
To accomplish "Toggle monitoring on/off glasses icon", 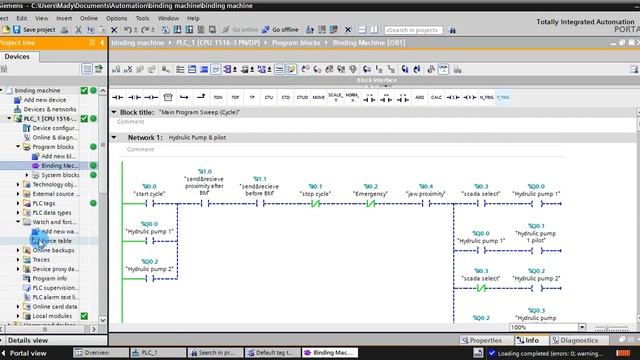I will coord(443,69).
